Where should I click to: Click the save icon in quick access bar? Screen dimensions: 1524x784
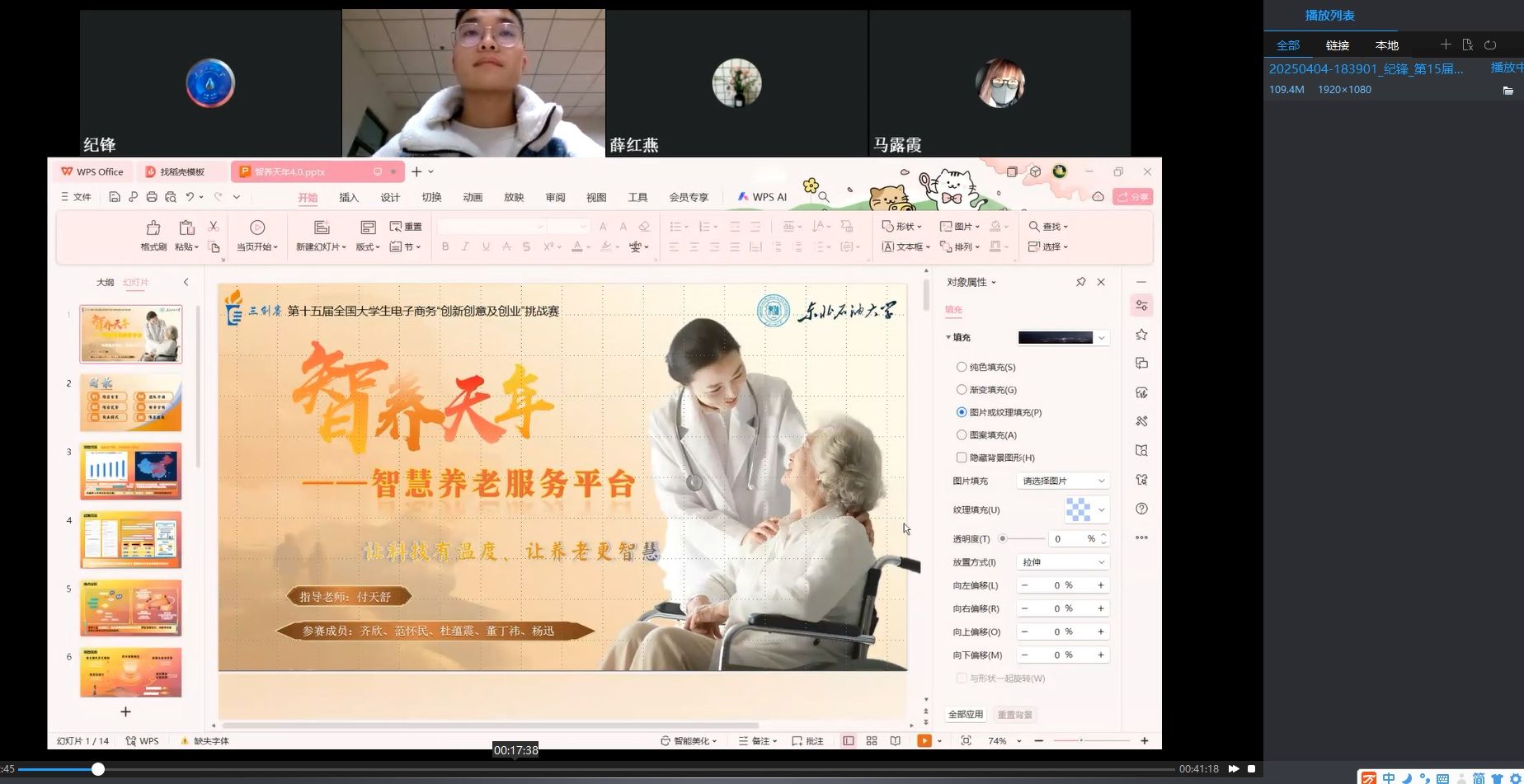click(x=115, y=197)
